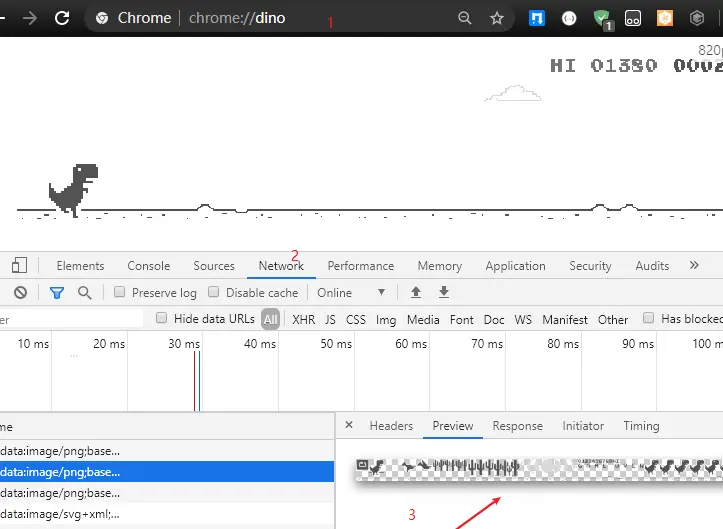Open the Online throttling dropdown
Screen dimensions: 723x529
point(351,292)
